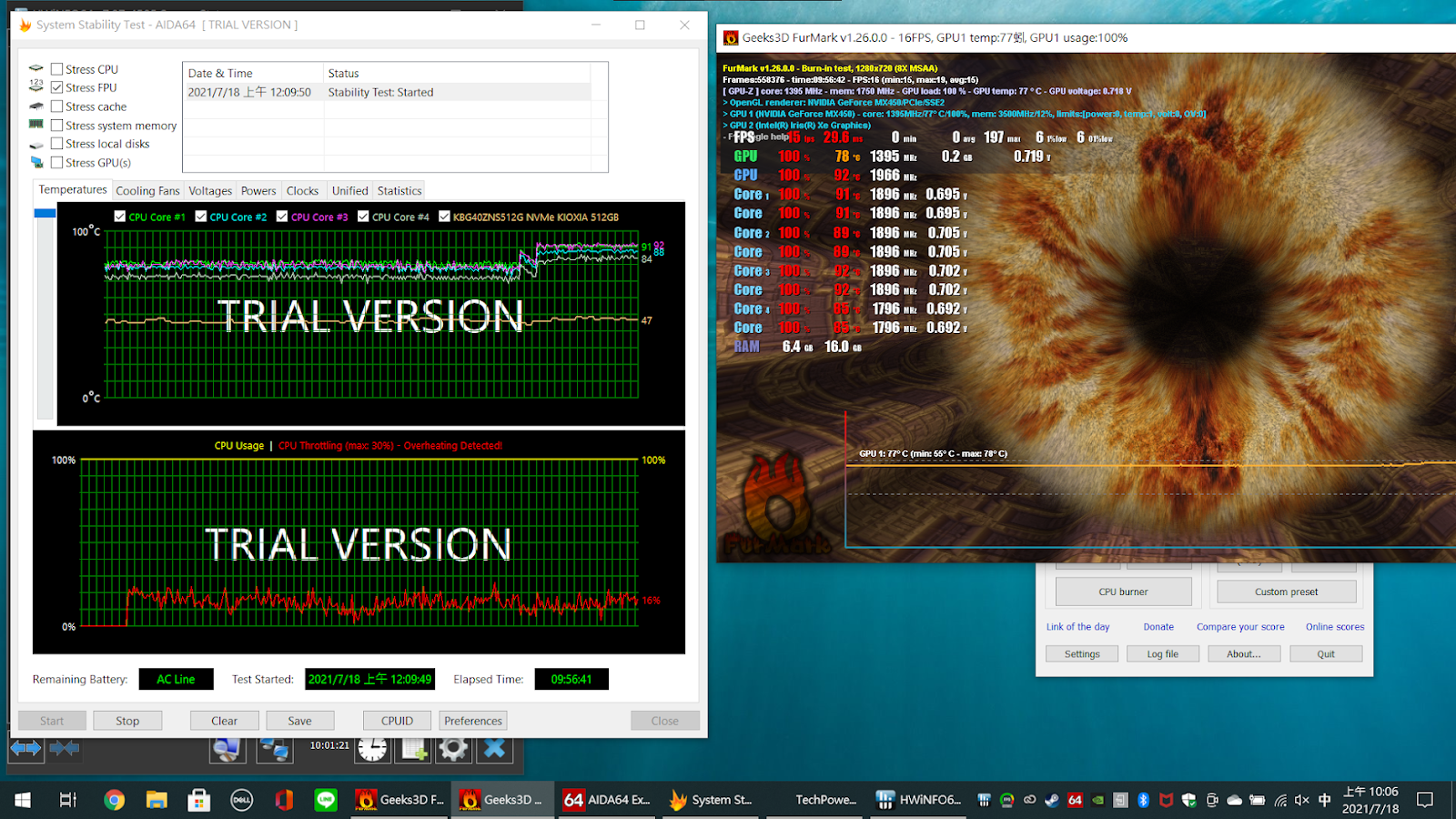Hide the CPU Core #2 graph line
Viewport: 1456px width, 819px height.
201,217
